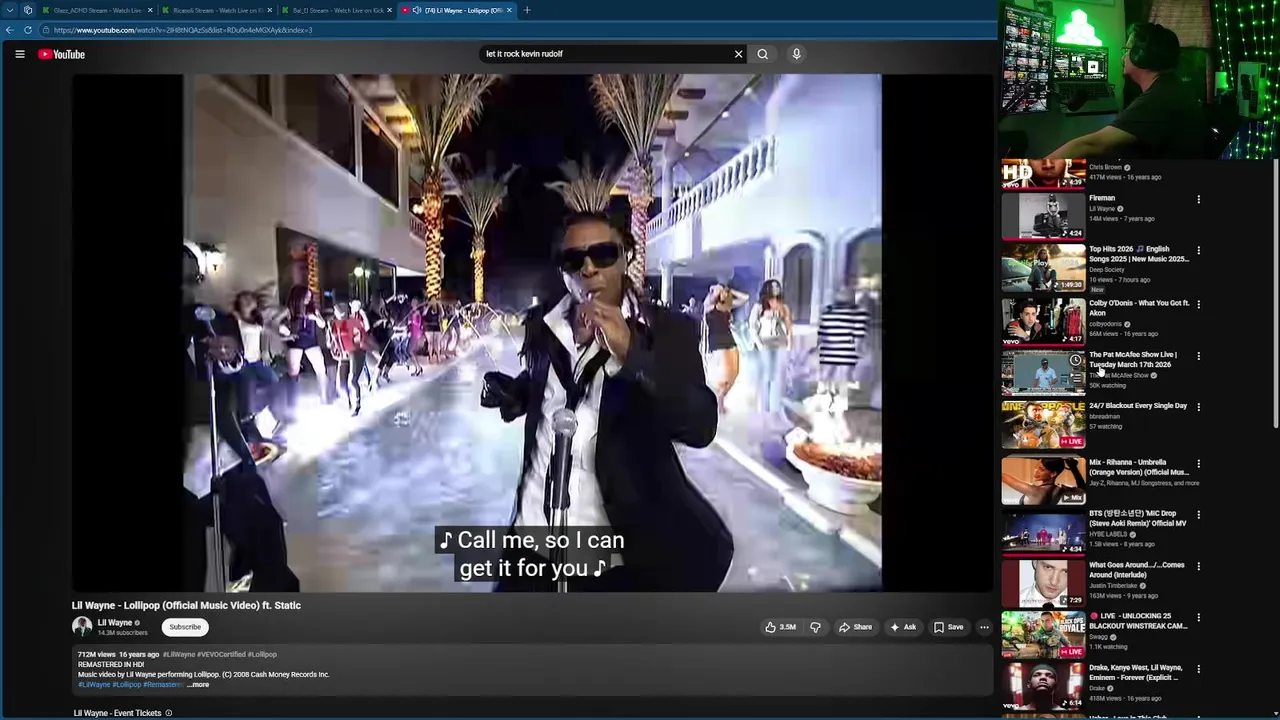Open options for Pat McAfee Show

coord(1198,356)
